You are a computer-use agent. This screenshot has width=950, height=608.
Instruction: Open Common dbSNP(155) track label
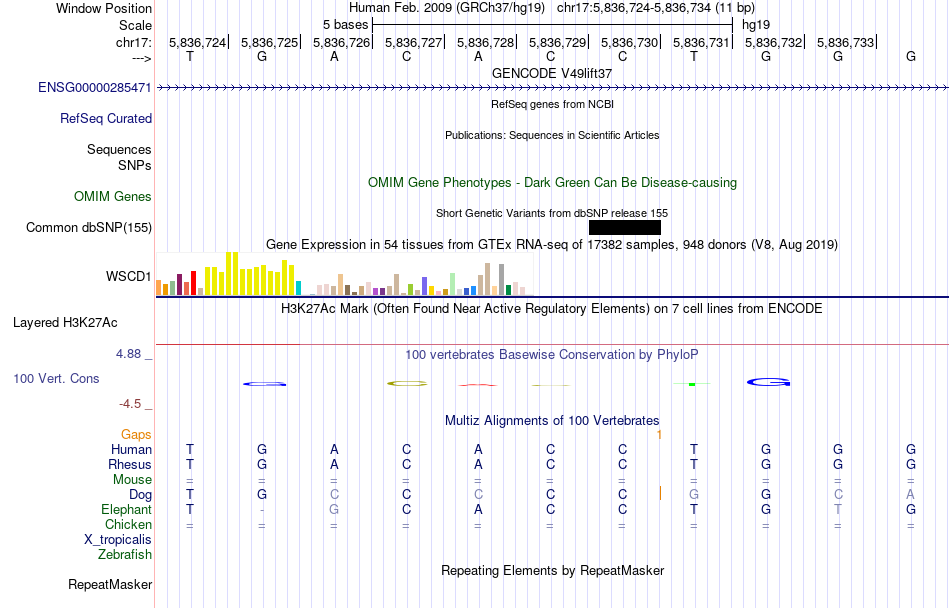89,227
